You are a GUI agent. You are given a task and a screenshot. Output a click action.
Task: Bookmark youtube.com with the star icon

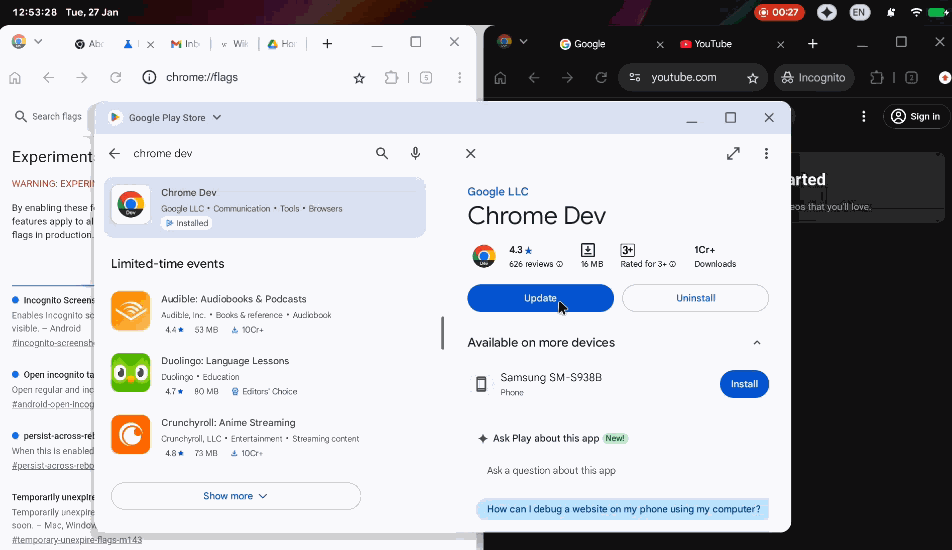753,78
